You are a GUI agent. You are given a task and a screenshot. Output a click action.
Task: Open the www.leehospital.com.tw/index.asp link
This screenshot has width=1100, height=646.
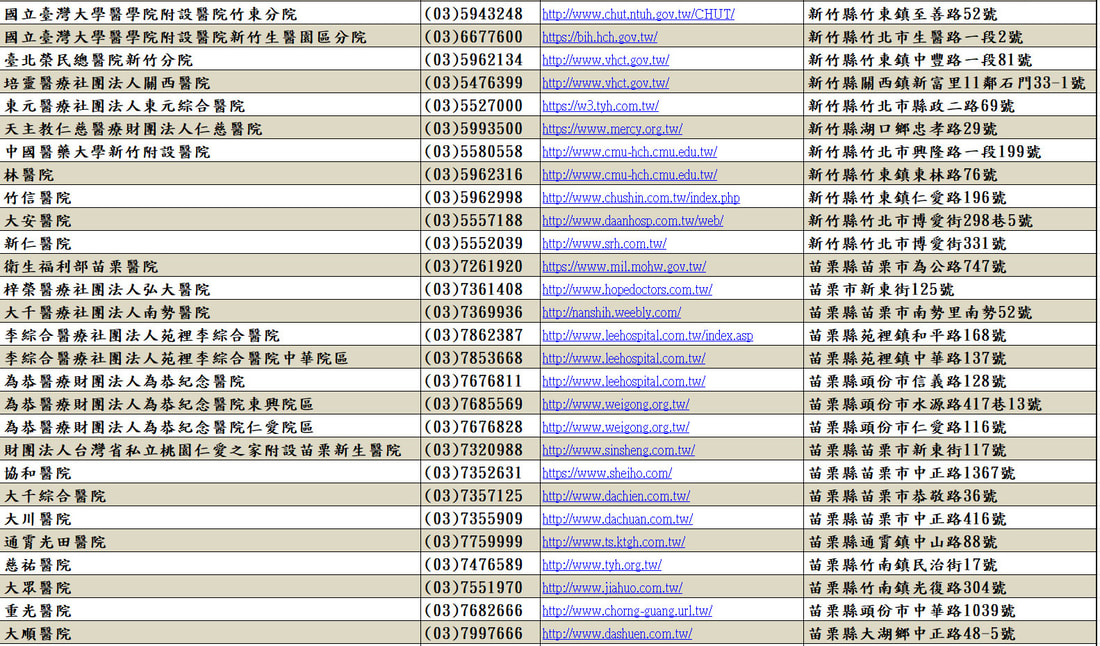(648, 336)
